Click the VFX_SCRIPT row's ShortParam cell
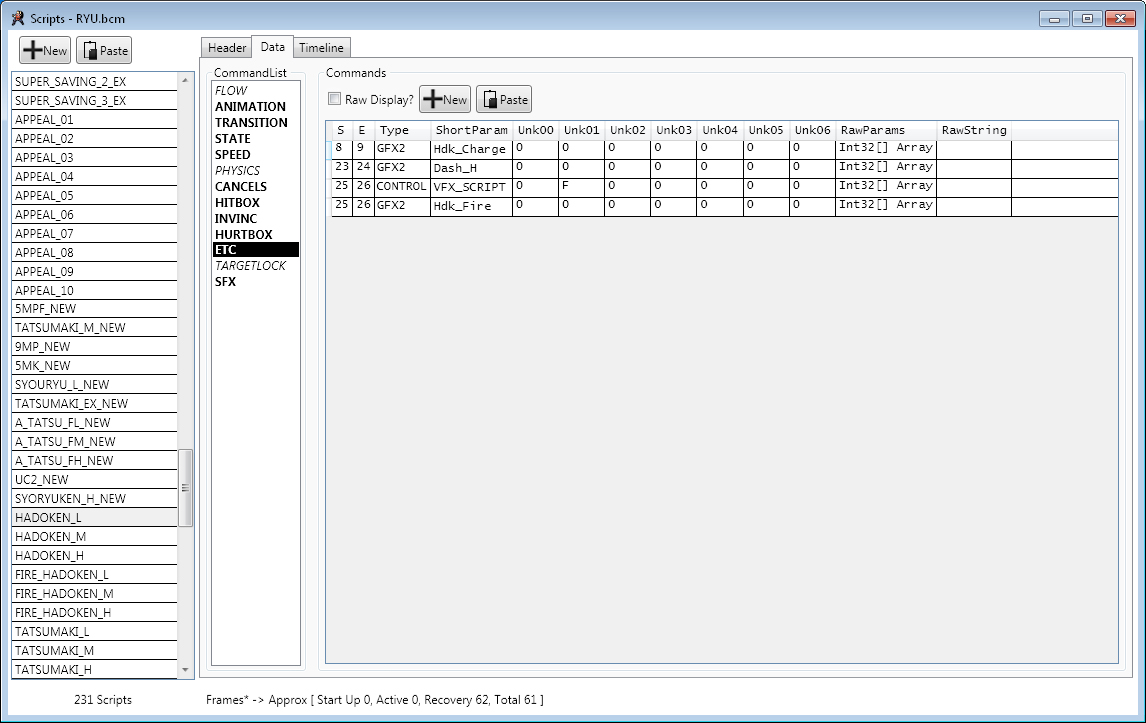Image resolution: width=1146 pixels, height=723 pixels. click(470, 187)
